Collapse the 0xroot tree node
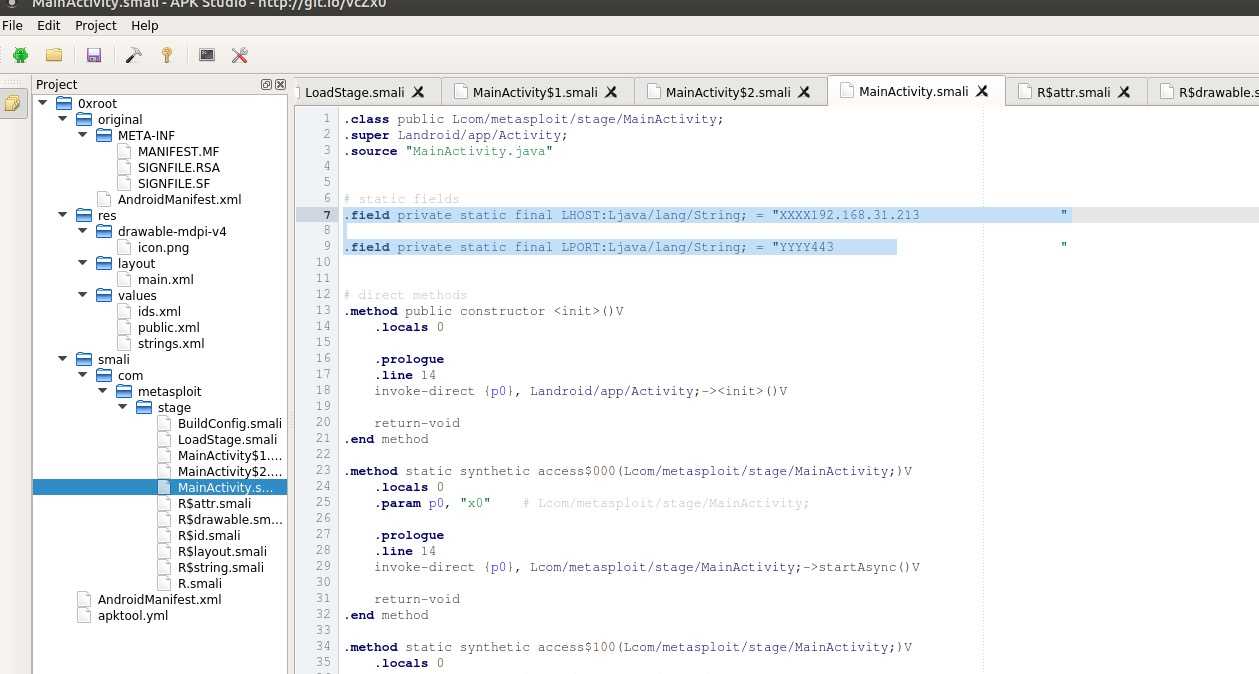Image resolution: width=1259 pixels, height=674 pixels. [43, 103]
